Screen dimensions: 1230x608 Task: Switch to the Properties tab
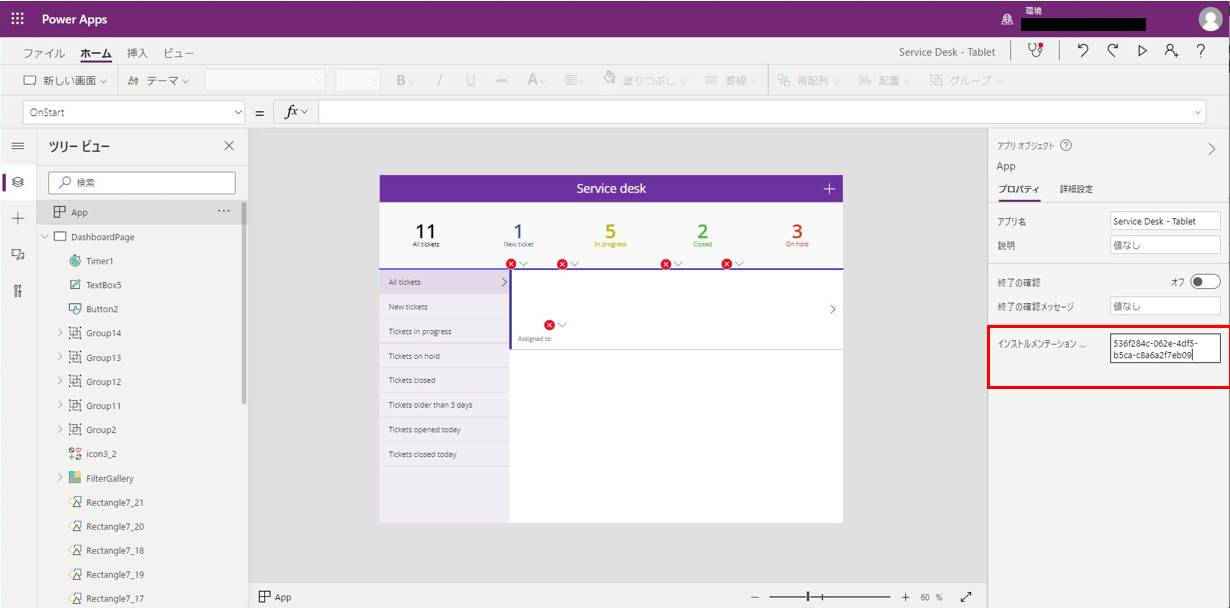[1018, 189]
